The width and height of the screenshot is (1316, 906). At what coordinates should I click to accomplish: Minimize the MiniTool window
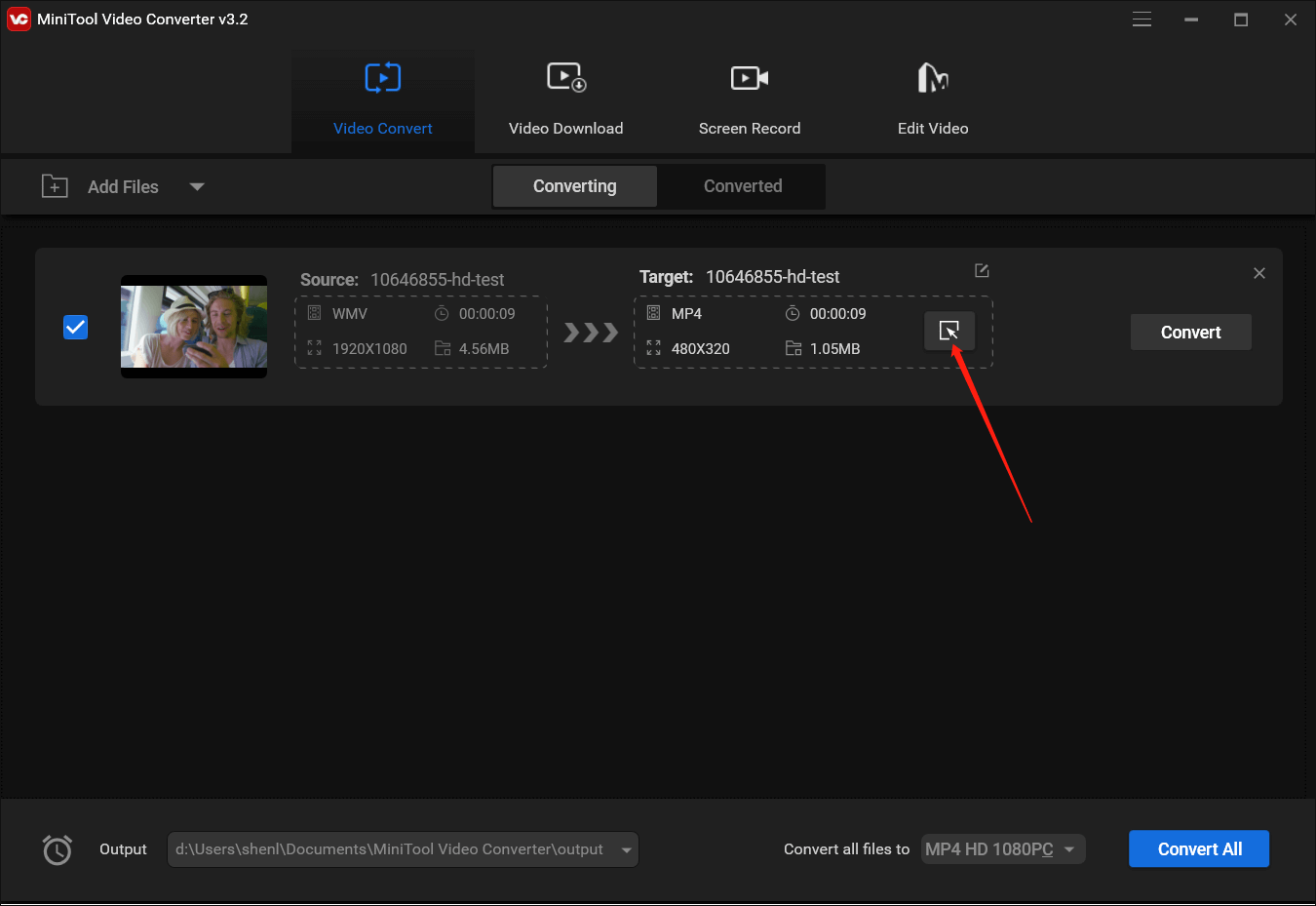1191,20
